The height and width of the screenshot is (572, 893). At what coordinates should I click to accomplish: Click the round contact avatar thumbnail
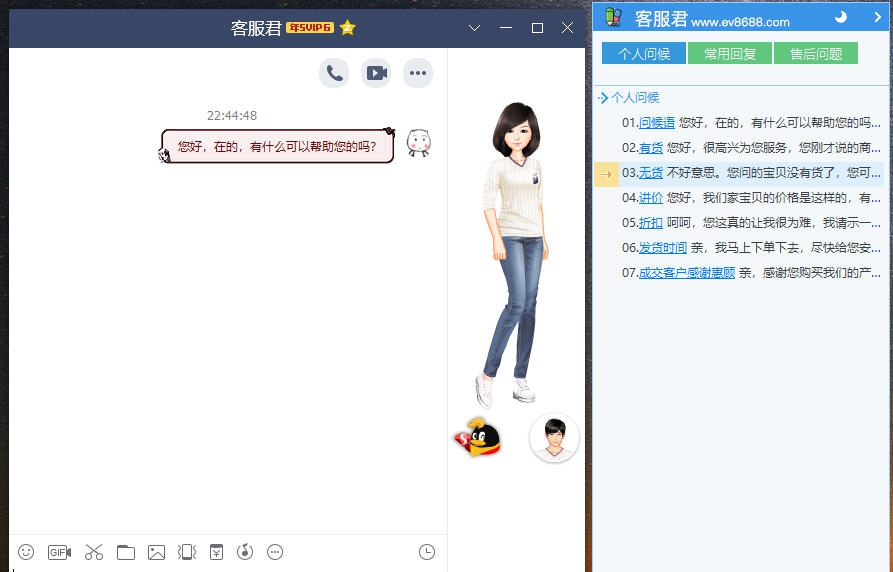click(x=554, y=437)
